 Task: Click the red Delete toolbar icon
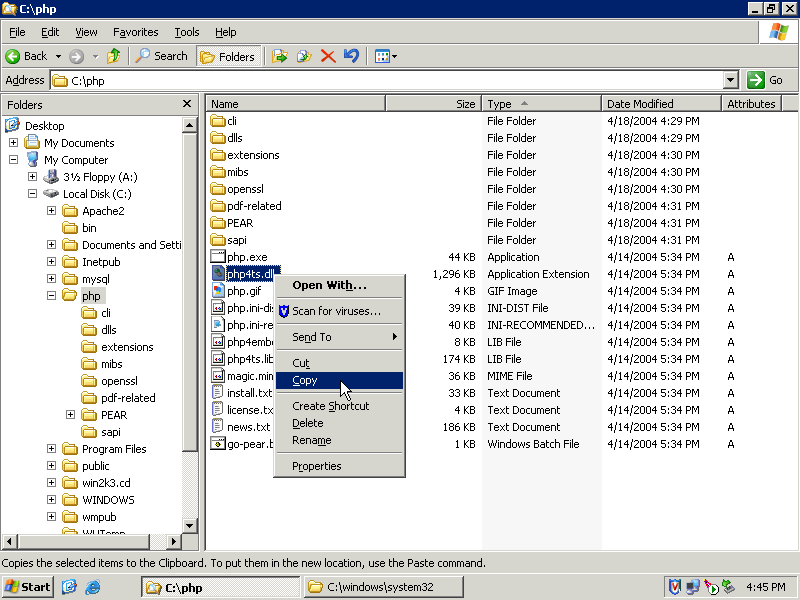pyautogui.click(x=327, y=56)
